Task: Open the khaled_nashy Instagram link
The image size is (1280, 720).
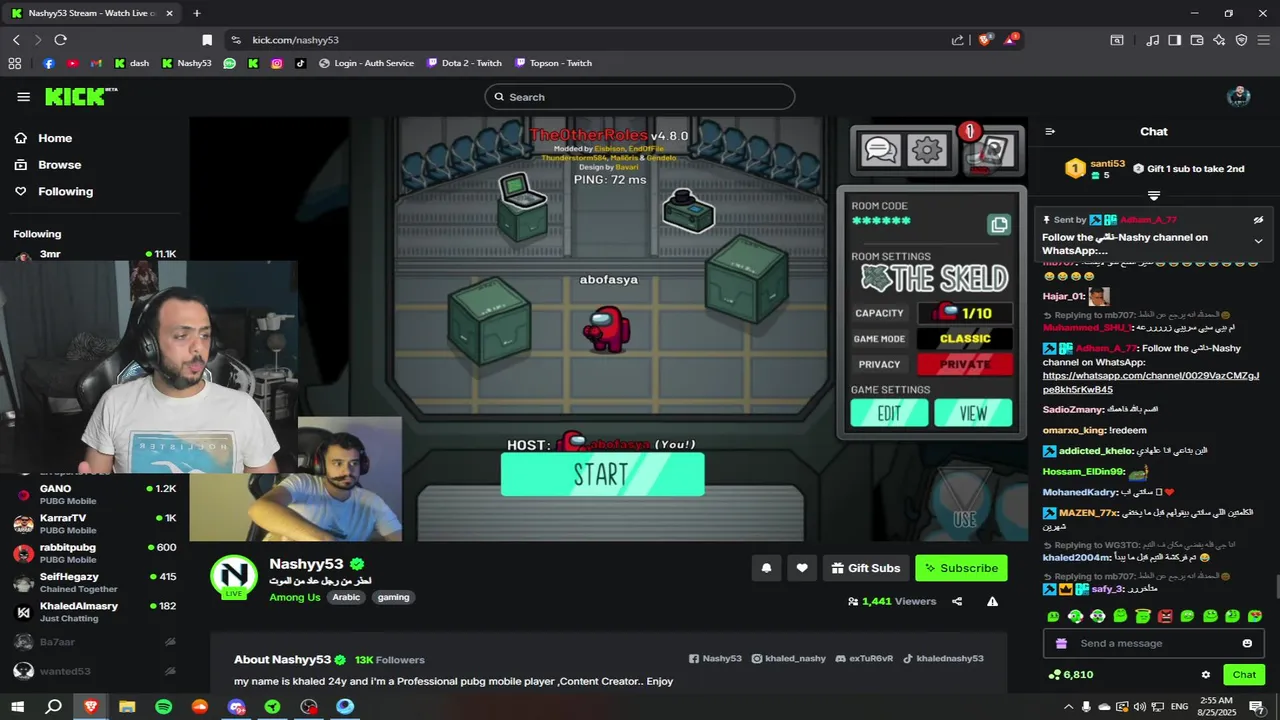Action: click(789, 659)
